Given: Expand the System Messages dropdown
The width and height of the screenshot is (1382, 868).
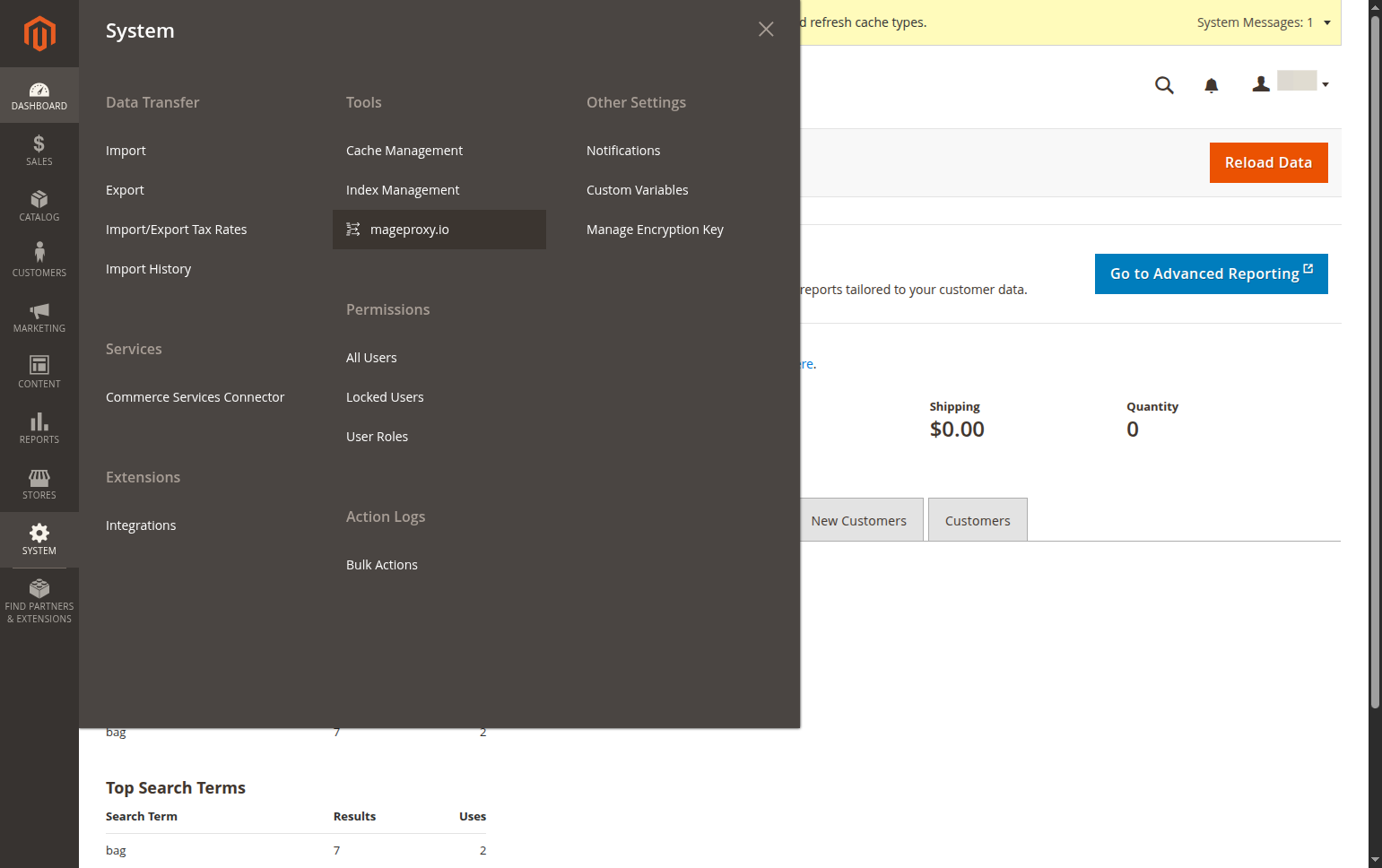Looking at the screenshot, I should (1264, 22).
